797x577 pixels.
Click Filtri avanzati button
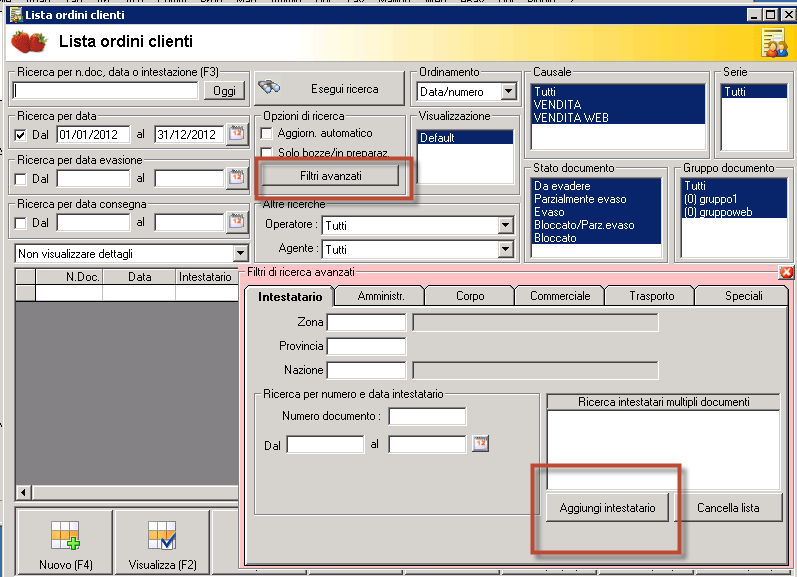tap(330, 176)
